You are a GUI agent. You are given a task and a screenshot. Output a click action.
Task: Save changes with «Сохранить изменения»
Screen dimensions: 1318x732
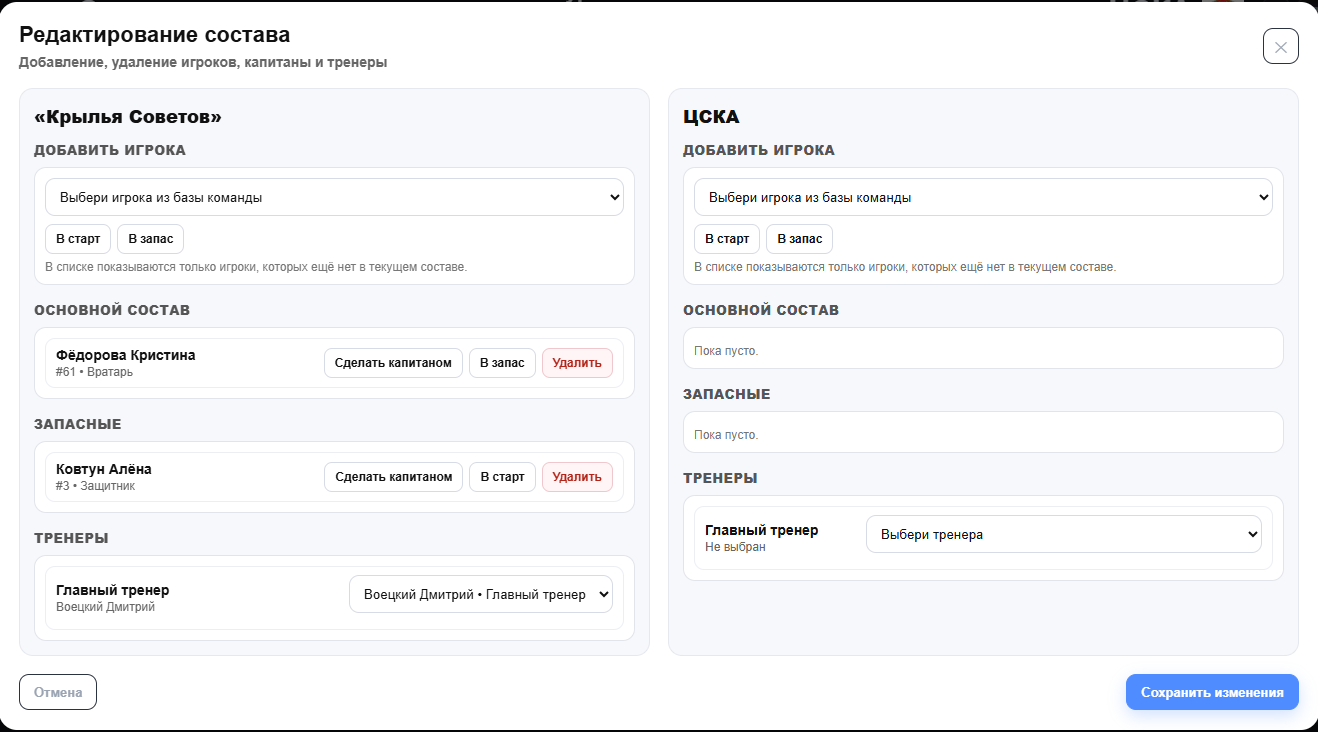tap(1212, 692)
